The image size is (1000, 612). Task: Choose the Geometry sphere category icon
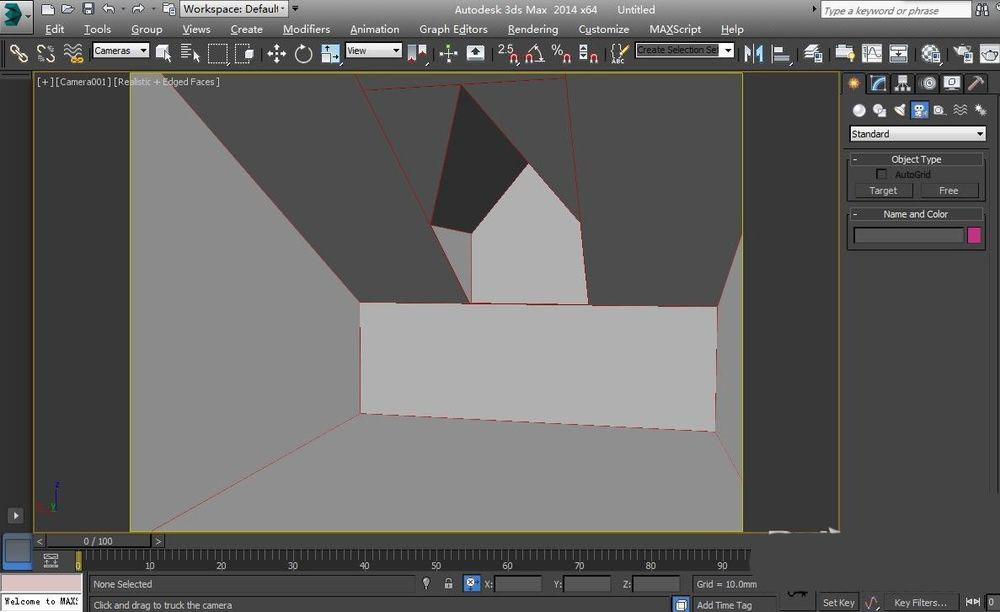[859, 110]
